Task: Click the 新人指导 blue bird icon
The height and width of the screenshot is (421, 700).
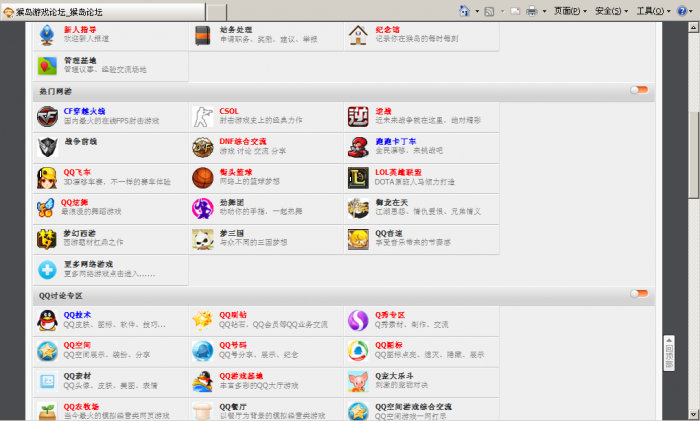Action: [47, 35]
